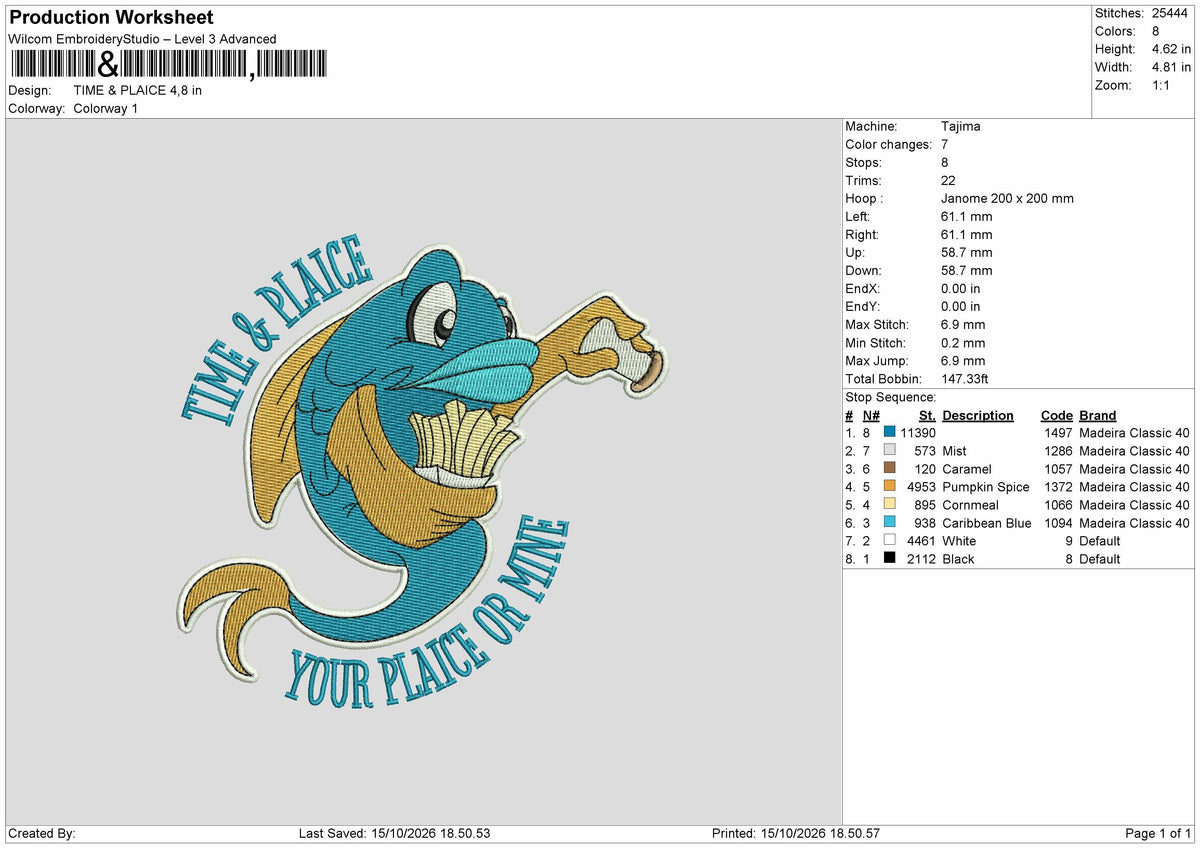Click the 'N#' column header
1200x848 pixels.
click(x=871, y=415)
